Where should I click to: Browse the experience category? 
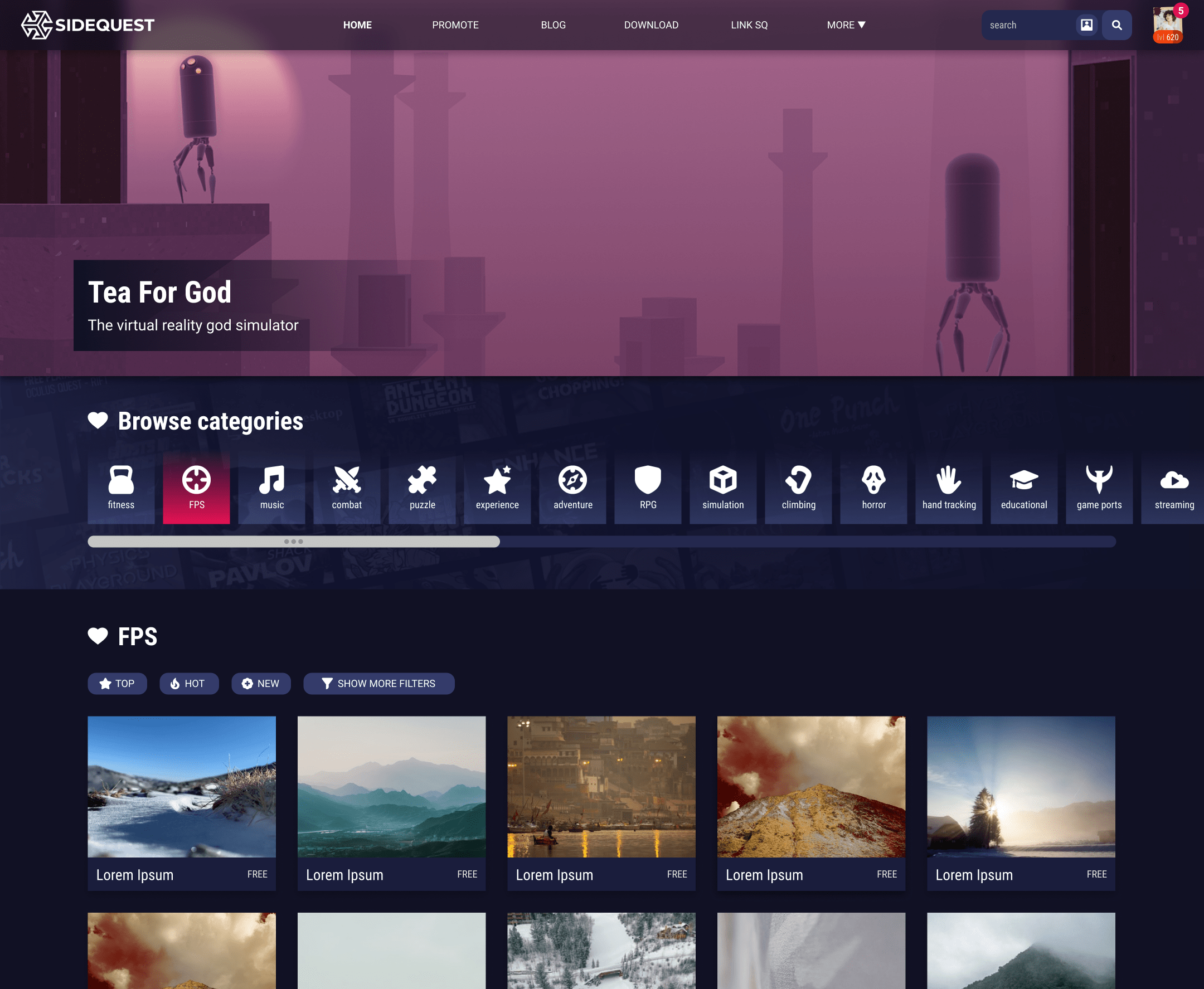point(497,488)
